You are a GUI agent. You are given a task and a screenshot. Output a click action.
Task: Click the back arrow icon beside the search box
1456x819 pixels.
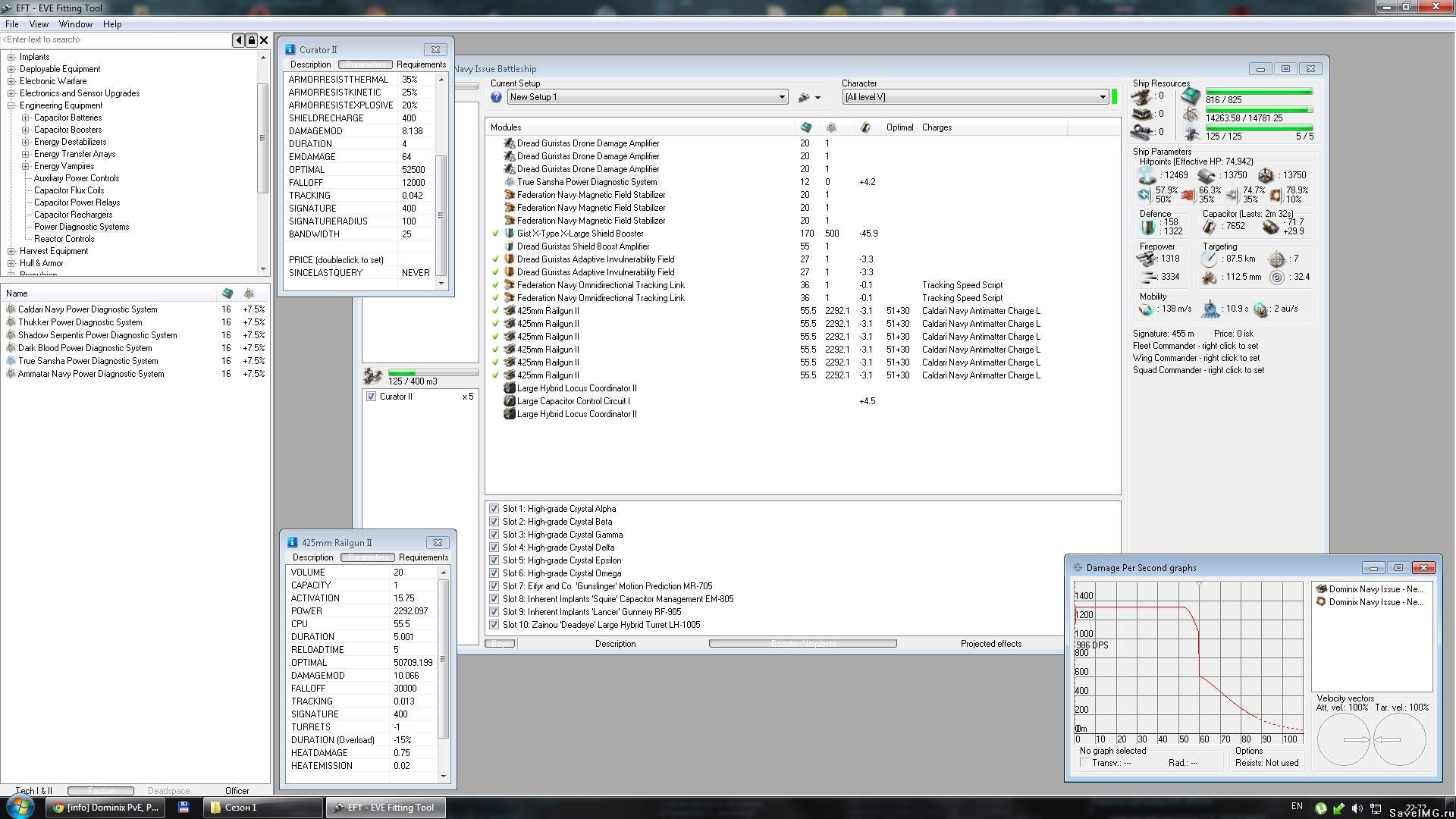pos(240,40)
